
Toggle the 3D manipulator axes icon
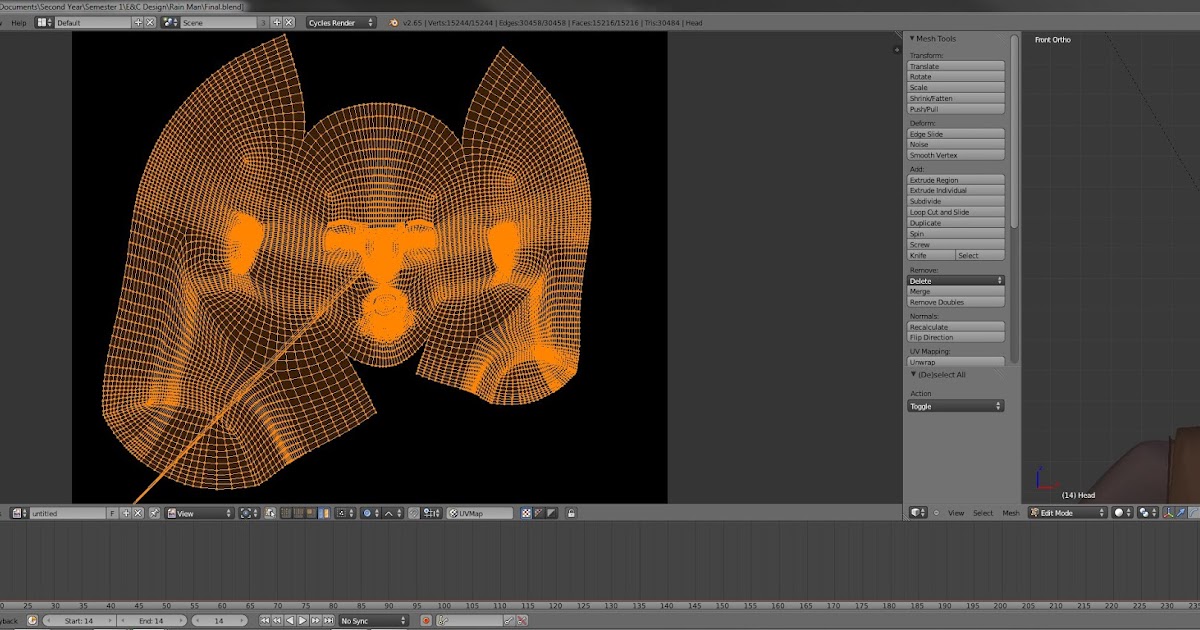[1167, 513]
